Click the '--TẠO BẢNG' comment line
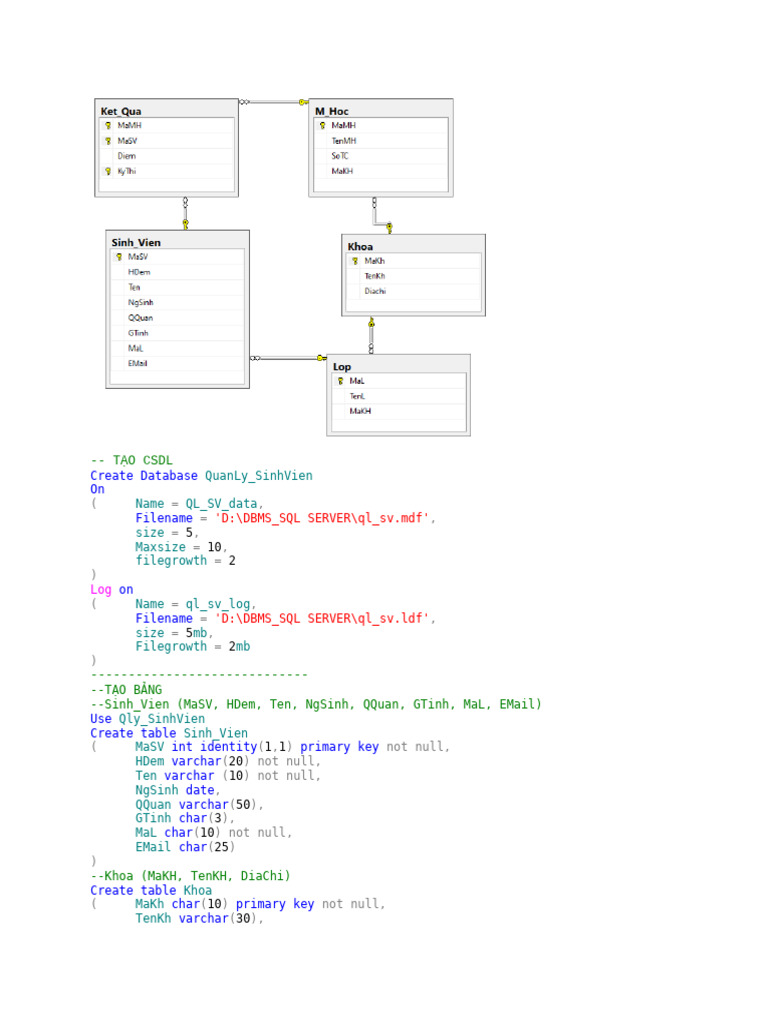 click(x=126, y=690)
